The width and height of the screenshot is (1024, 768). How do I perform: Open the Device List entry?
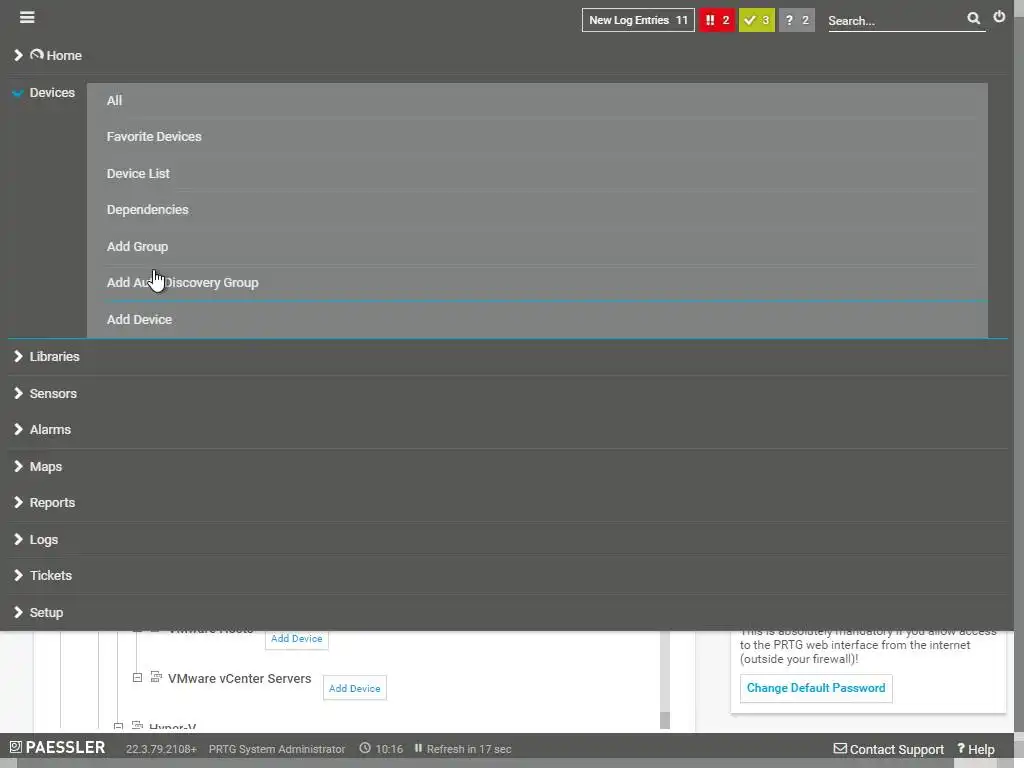pos(138,174)
